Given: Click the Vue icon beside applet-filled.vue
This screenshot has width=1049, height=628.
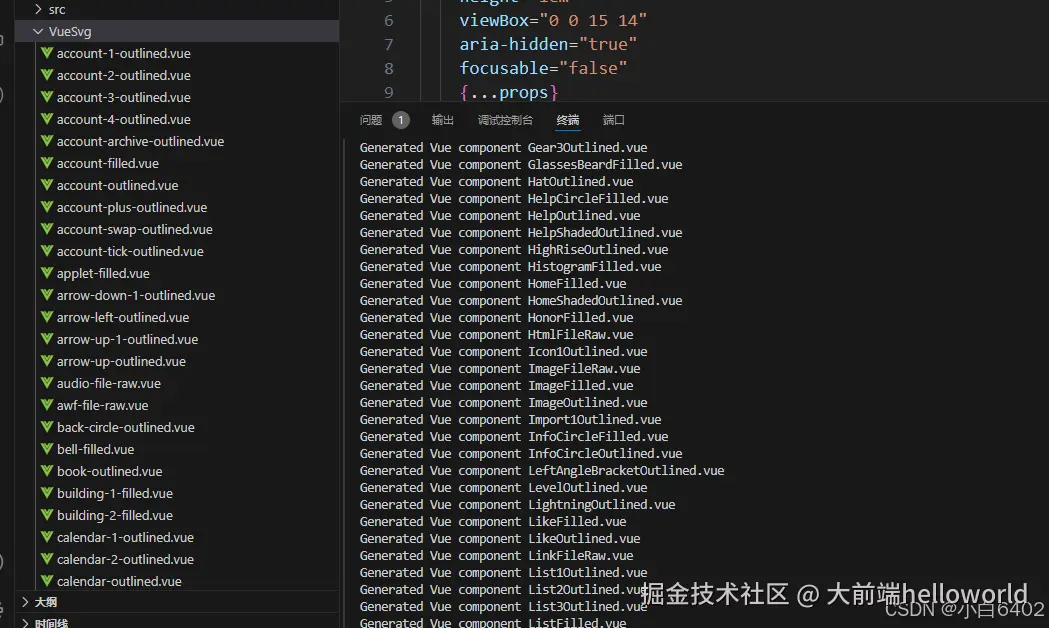Looking at the screenshot, I should click(47, 273).
